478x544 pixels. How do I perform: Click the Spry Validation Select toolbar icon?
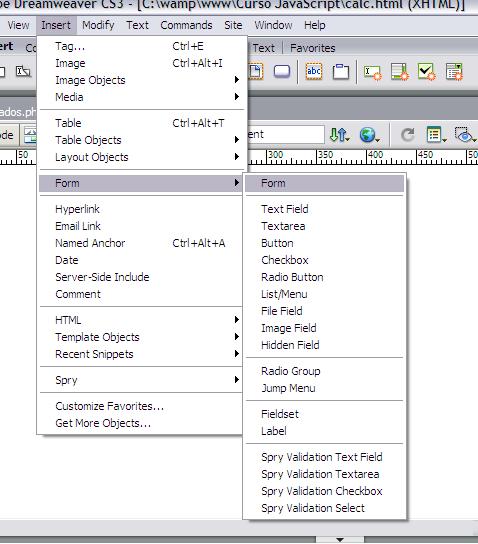(x=454, y=72)
